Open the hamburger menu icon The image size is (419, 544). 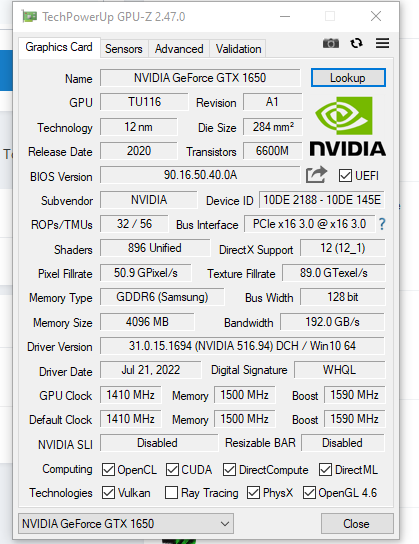(x=382, y=43)
